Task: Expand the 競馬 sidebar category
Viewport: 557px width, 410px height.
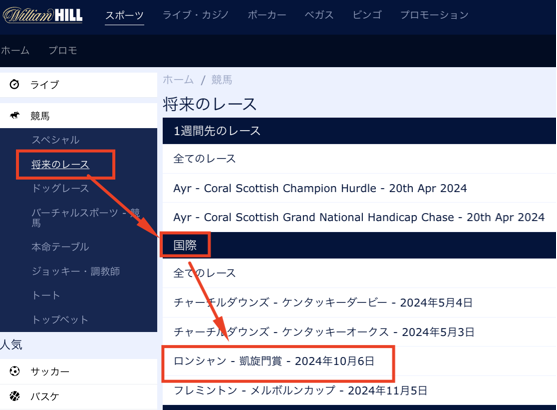Action: [x=79, y=115]
